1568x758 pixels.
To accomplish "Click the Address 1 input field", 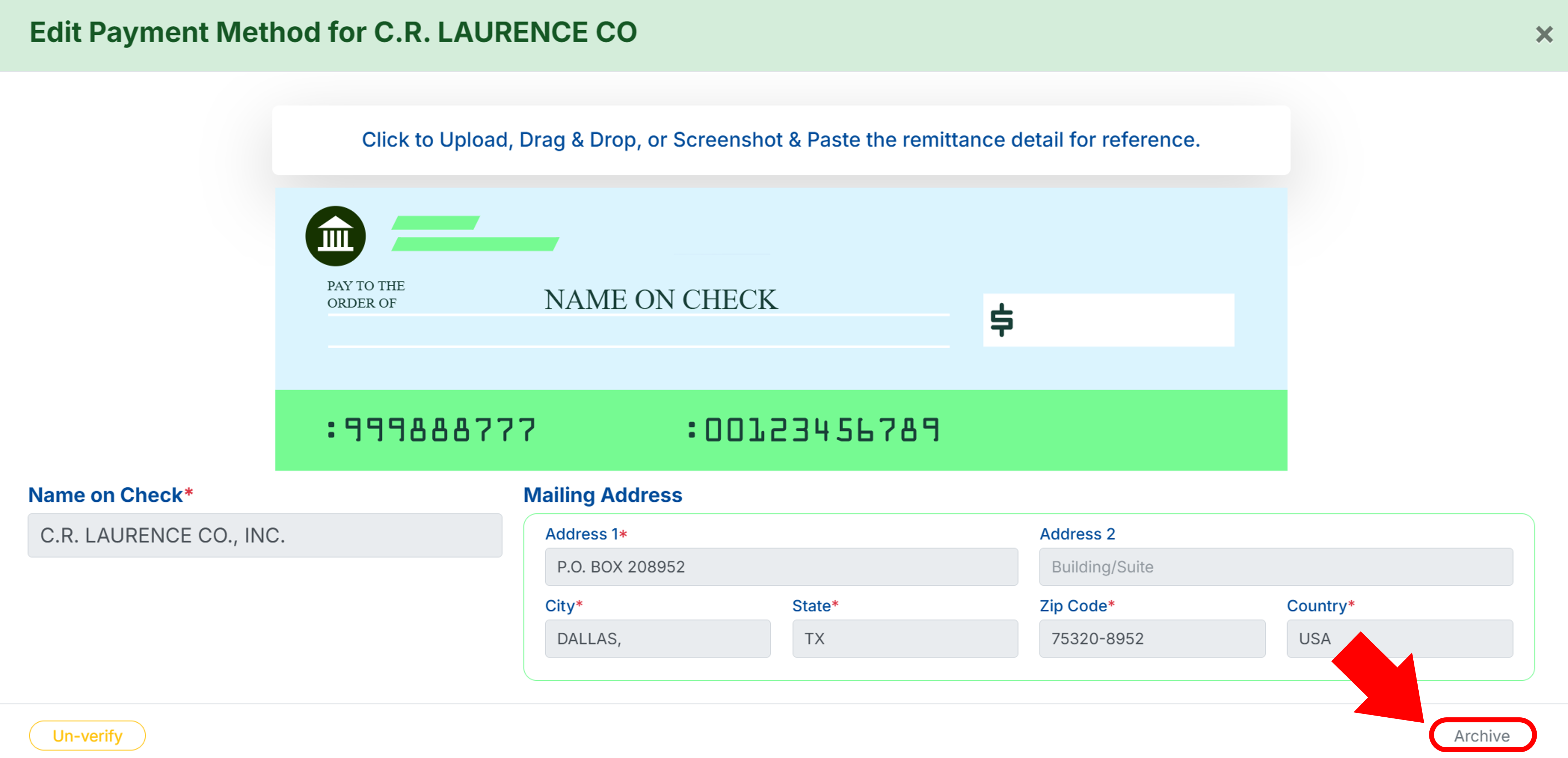I will pos(781,567).
